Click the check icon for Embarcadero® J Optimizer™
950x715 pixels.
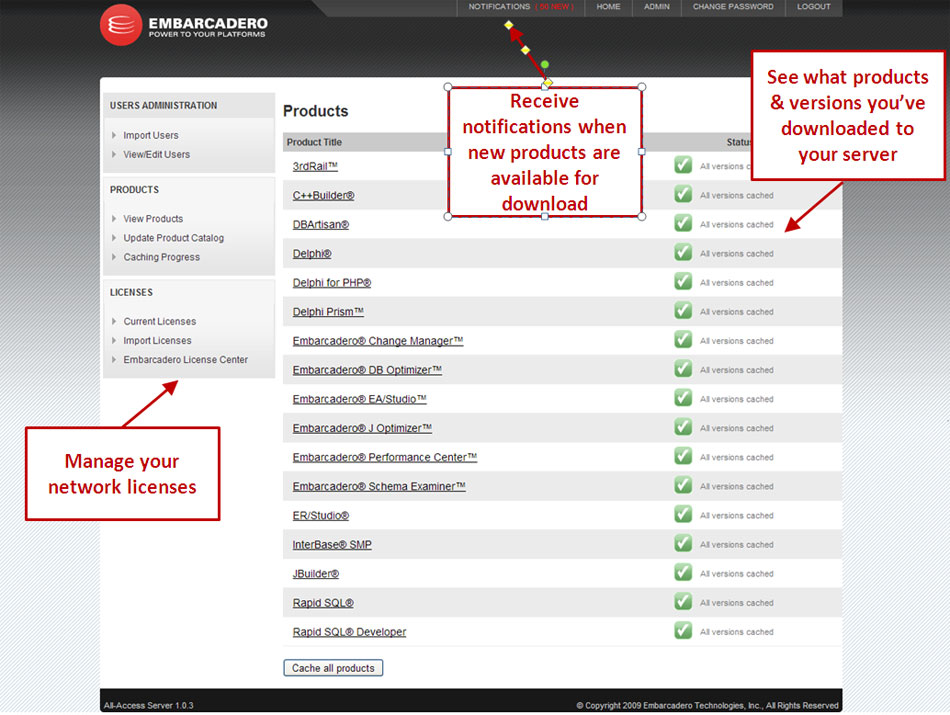(x=683, y=427)
